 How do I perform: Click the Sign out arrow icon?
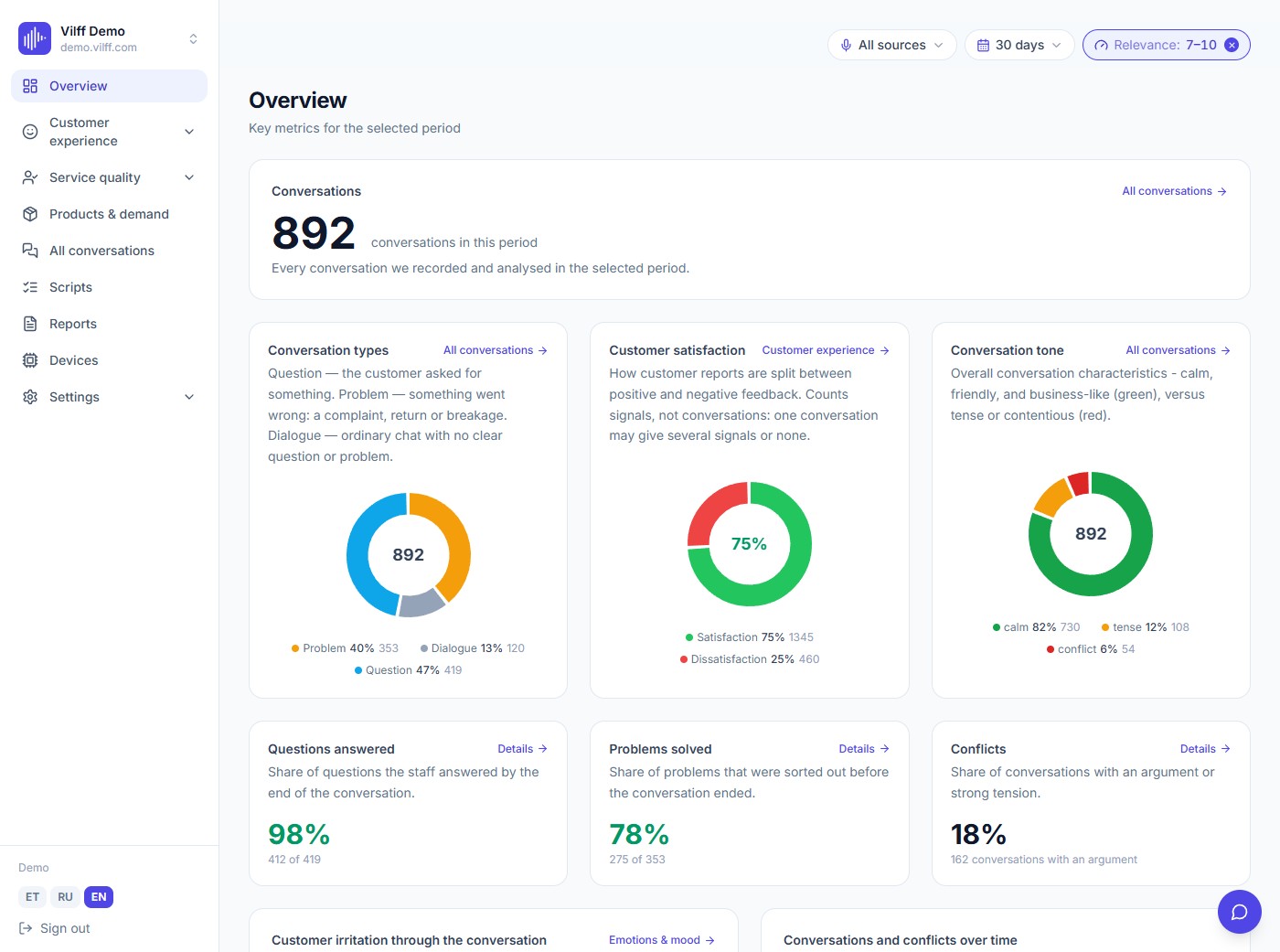[26, 928]
